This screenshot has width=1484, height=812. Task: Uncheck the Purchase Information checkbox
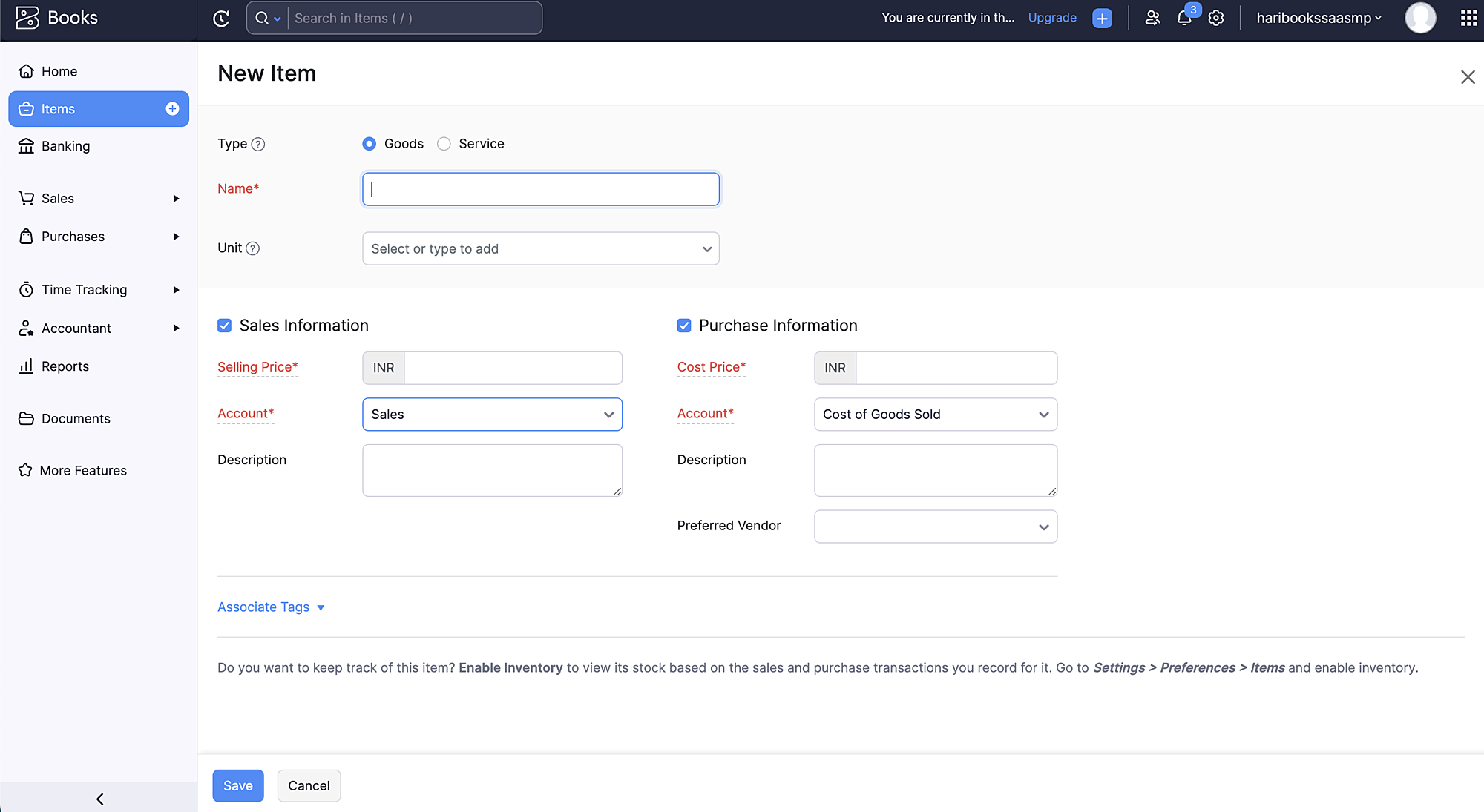pos(684,326)
